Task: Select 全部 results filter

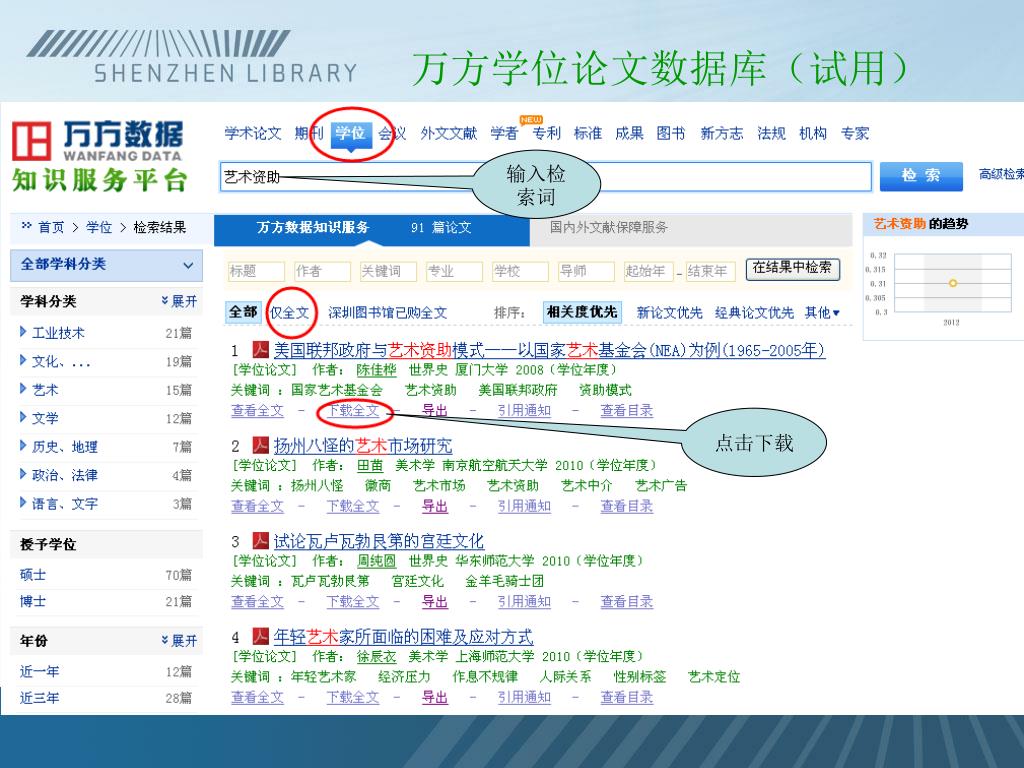Action: pos(243,312)
